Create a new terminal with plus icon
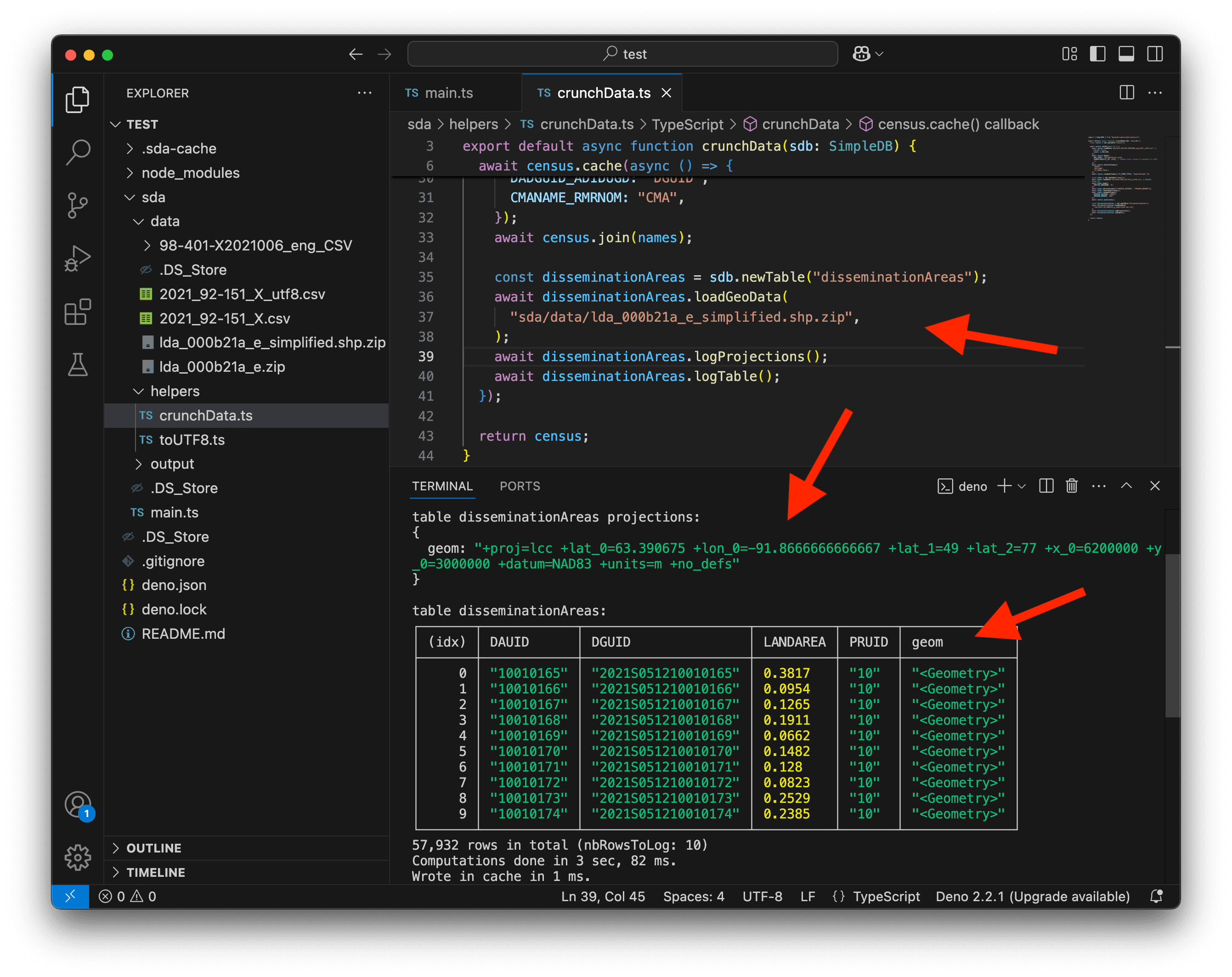The height and width of the screenshot is (977, 1232). pos(1004,486)
